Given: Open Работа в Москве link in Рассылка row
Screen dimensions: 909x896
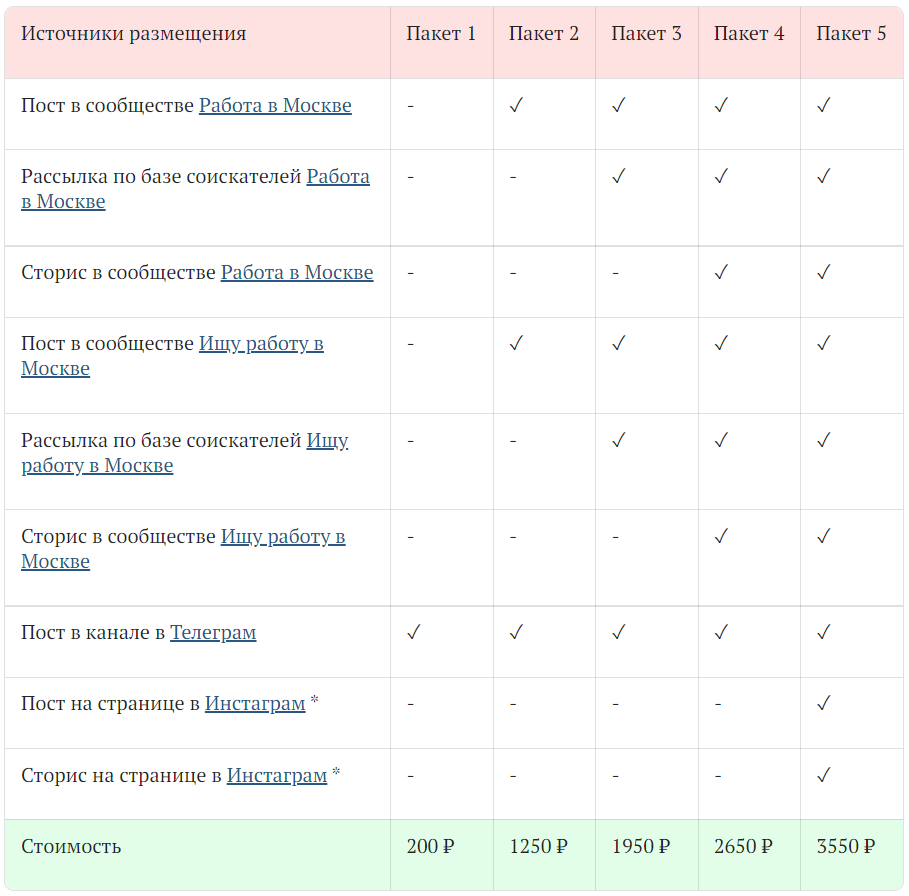Looking at the screenshot, I should coord(337,177).
